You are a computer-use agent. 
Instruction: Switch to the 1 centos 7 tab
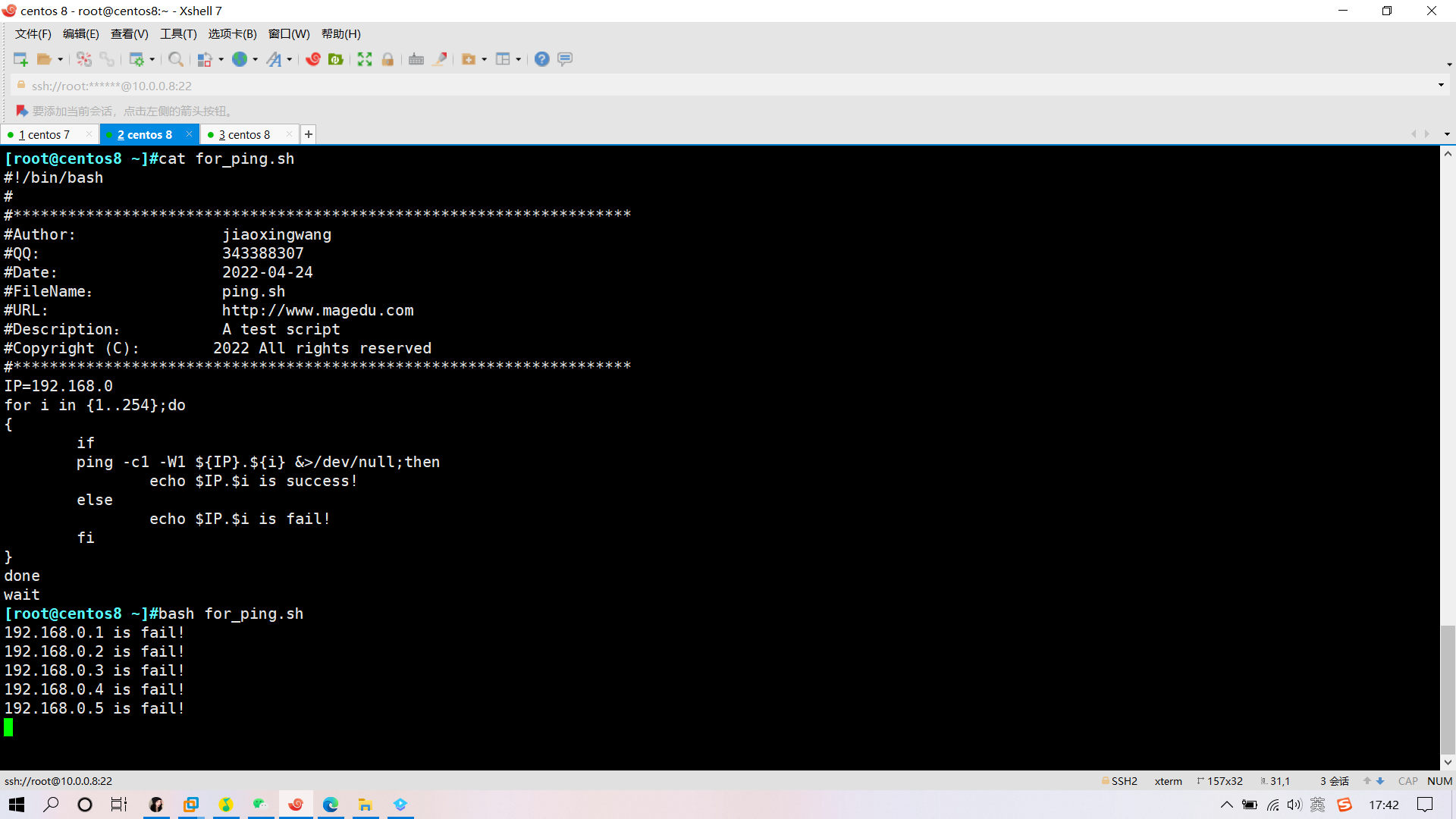coord(45,135)
